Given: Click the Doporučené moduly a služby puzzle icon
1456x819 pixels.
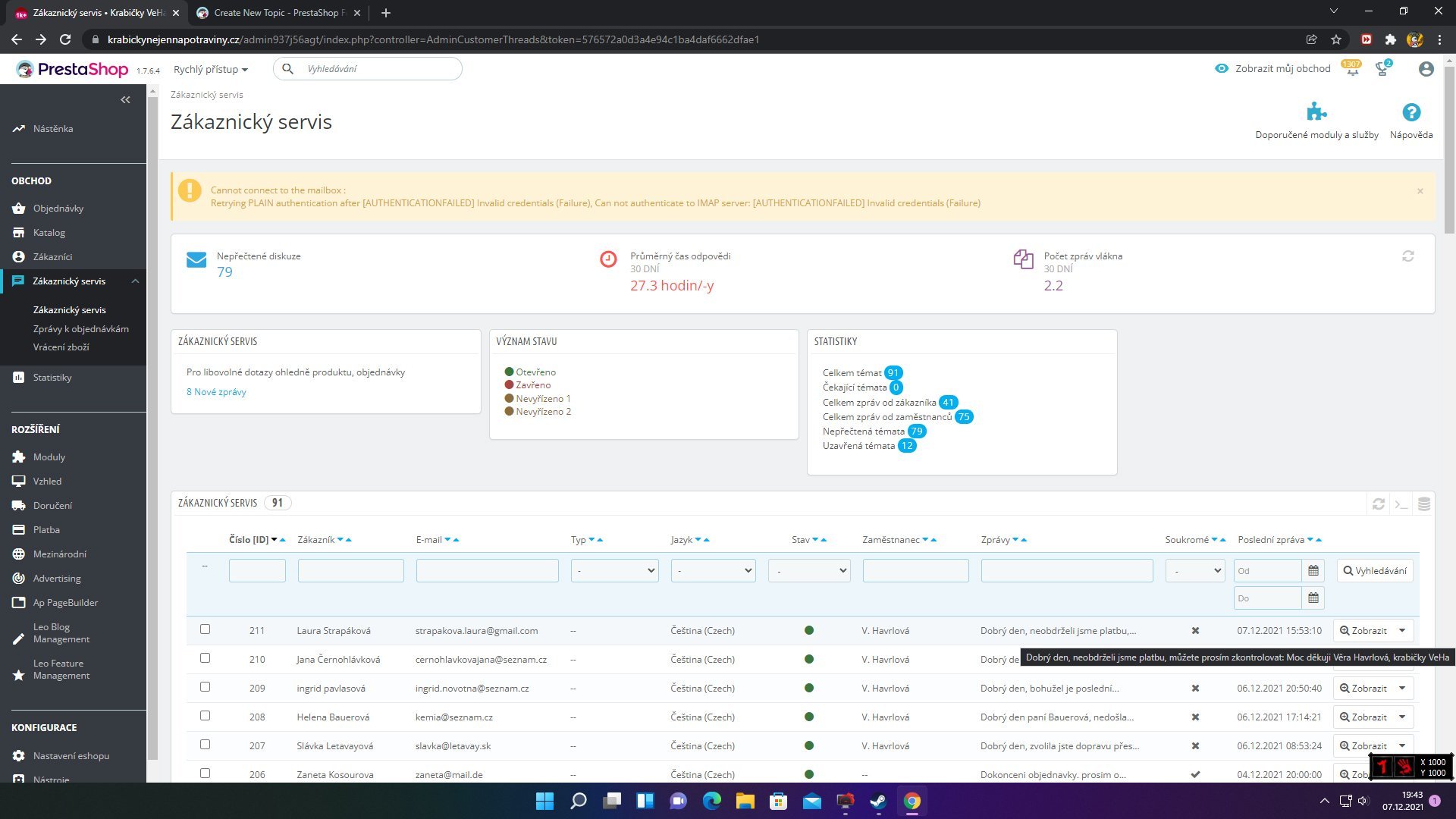Looking at the screenshot, I should point(1316,112).
